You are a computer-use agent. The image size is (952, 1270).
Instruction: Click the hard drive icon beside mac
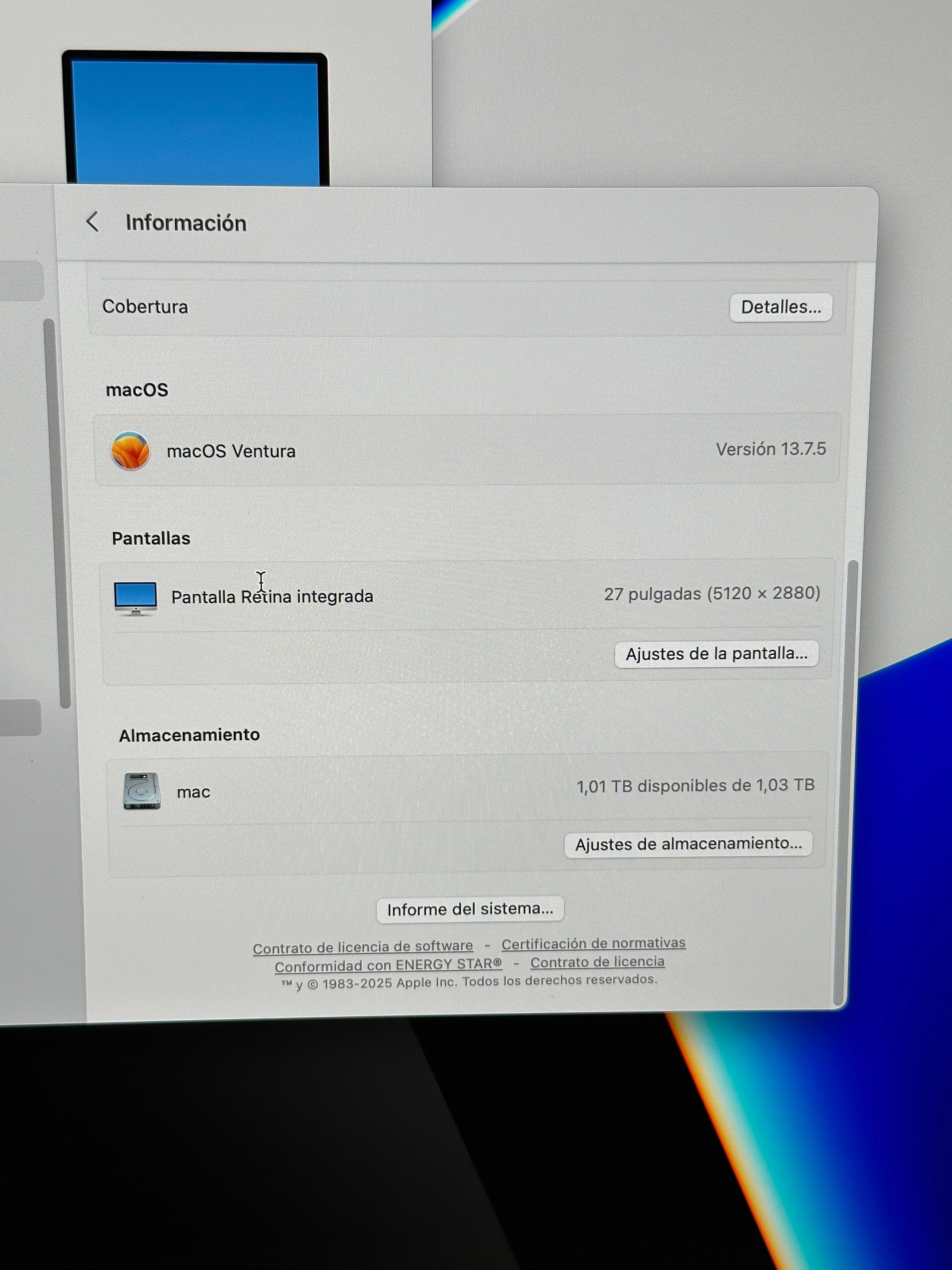pyautogui.click(x=142, y=791)
